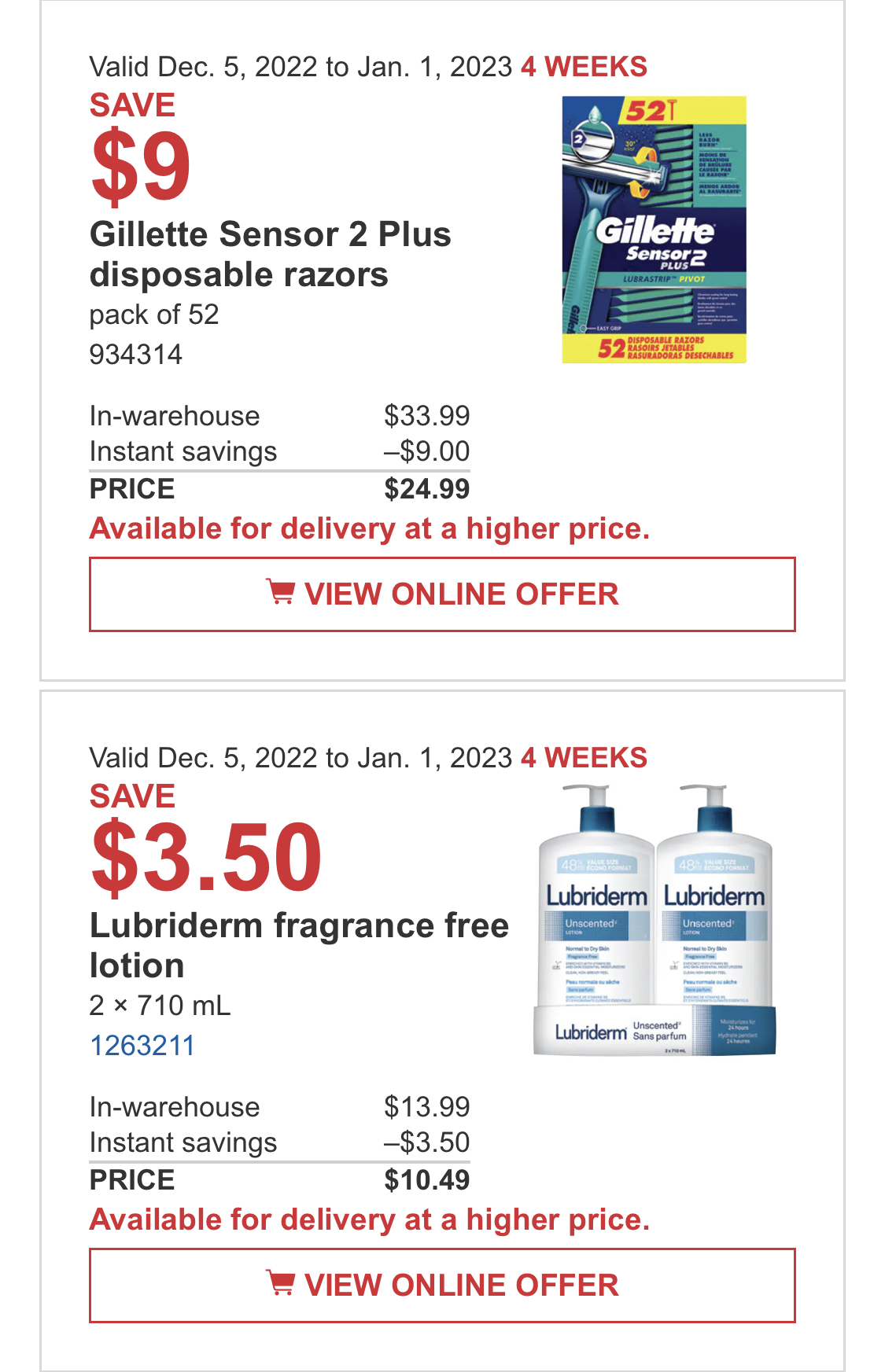Click the cart icon in the Lubriderm offer button

click(280, 1283)
